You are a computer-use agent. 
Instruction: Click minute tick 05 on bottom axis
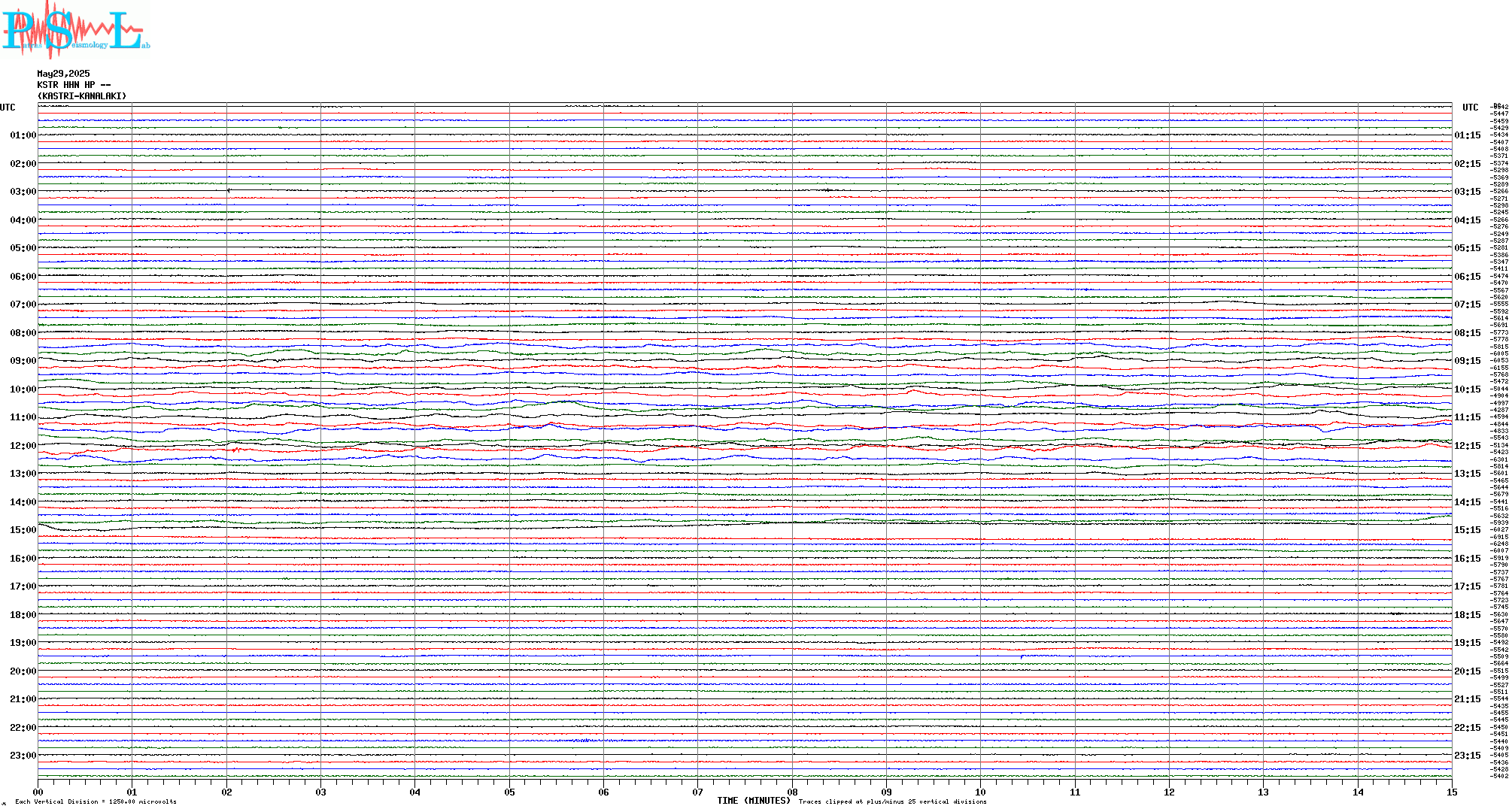coord(509,792)
